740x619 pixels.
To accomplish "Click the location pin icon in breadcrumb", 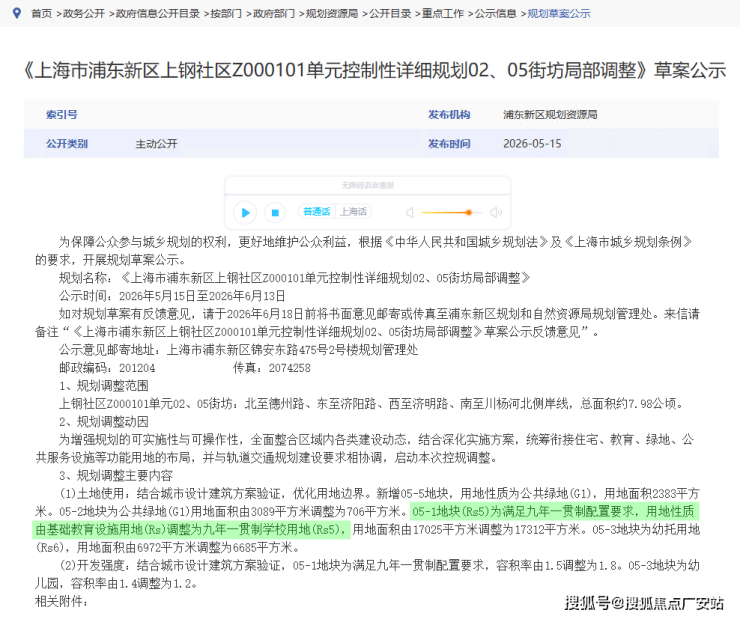I will point(17,13).
